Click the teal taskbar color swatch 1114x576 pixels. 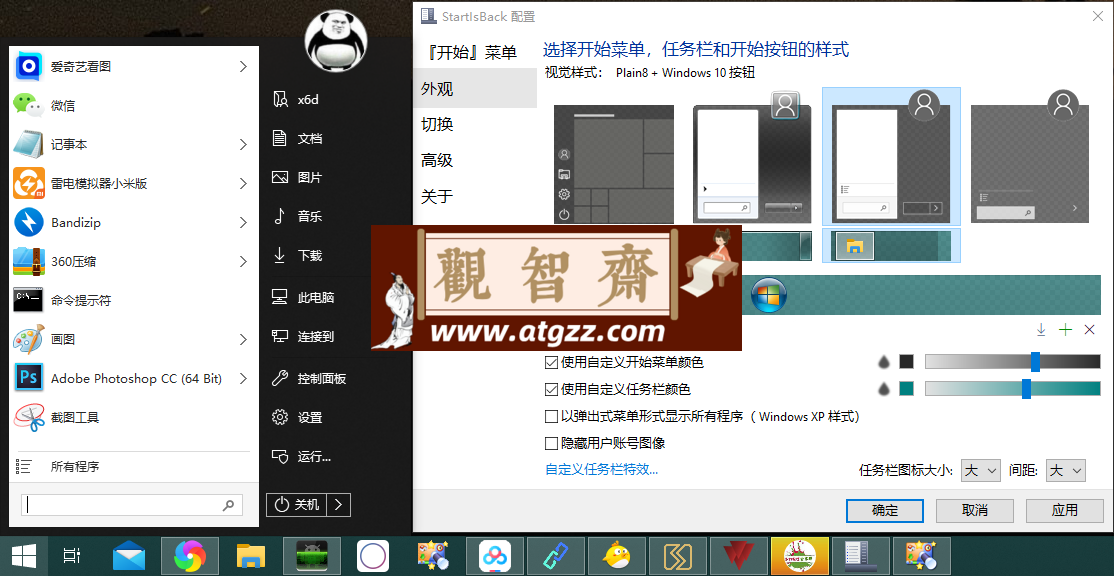pos(906,388)
